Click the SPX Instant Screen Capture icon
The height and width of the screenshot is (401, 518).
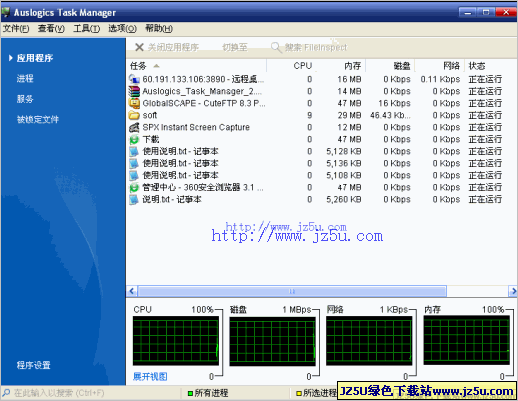[134, 127]
